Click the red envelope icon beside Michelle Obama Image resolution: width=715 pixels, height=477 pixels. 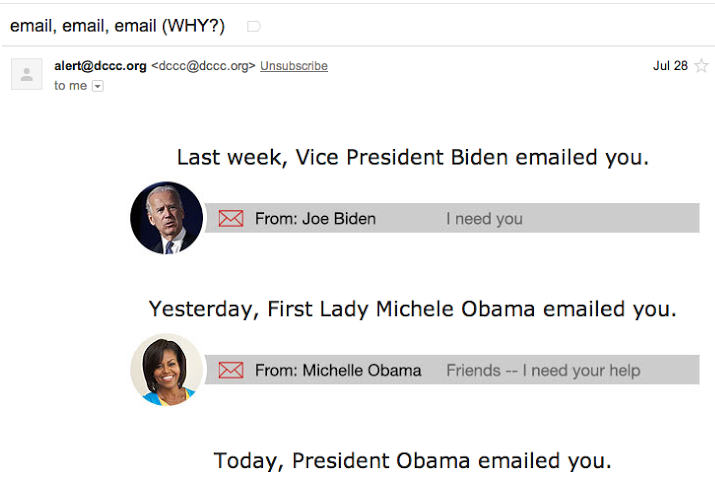click(x=231, y=370)
